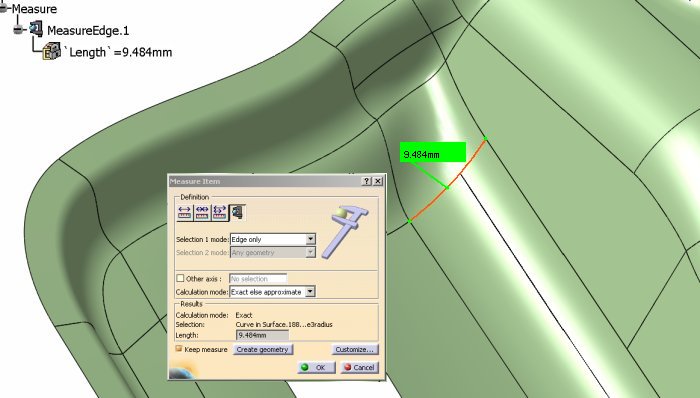Click the help question mark in dialog title
This screenshot has height=398, width=700.
point(366,181)
